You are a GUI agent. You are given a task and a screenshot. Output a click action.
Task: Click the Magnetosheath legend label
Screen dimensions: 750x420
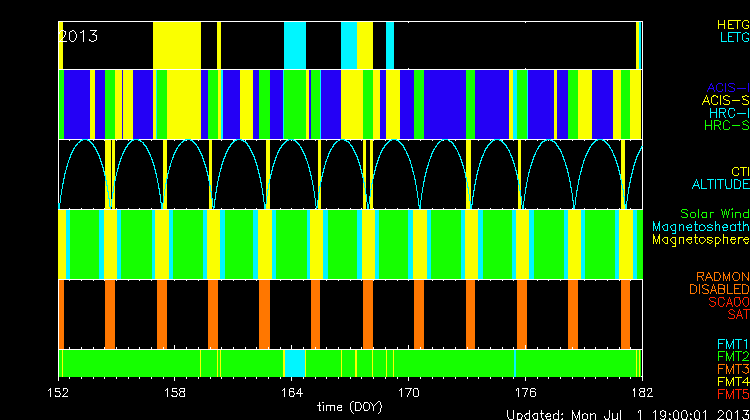(x=700, y=227)
